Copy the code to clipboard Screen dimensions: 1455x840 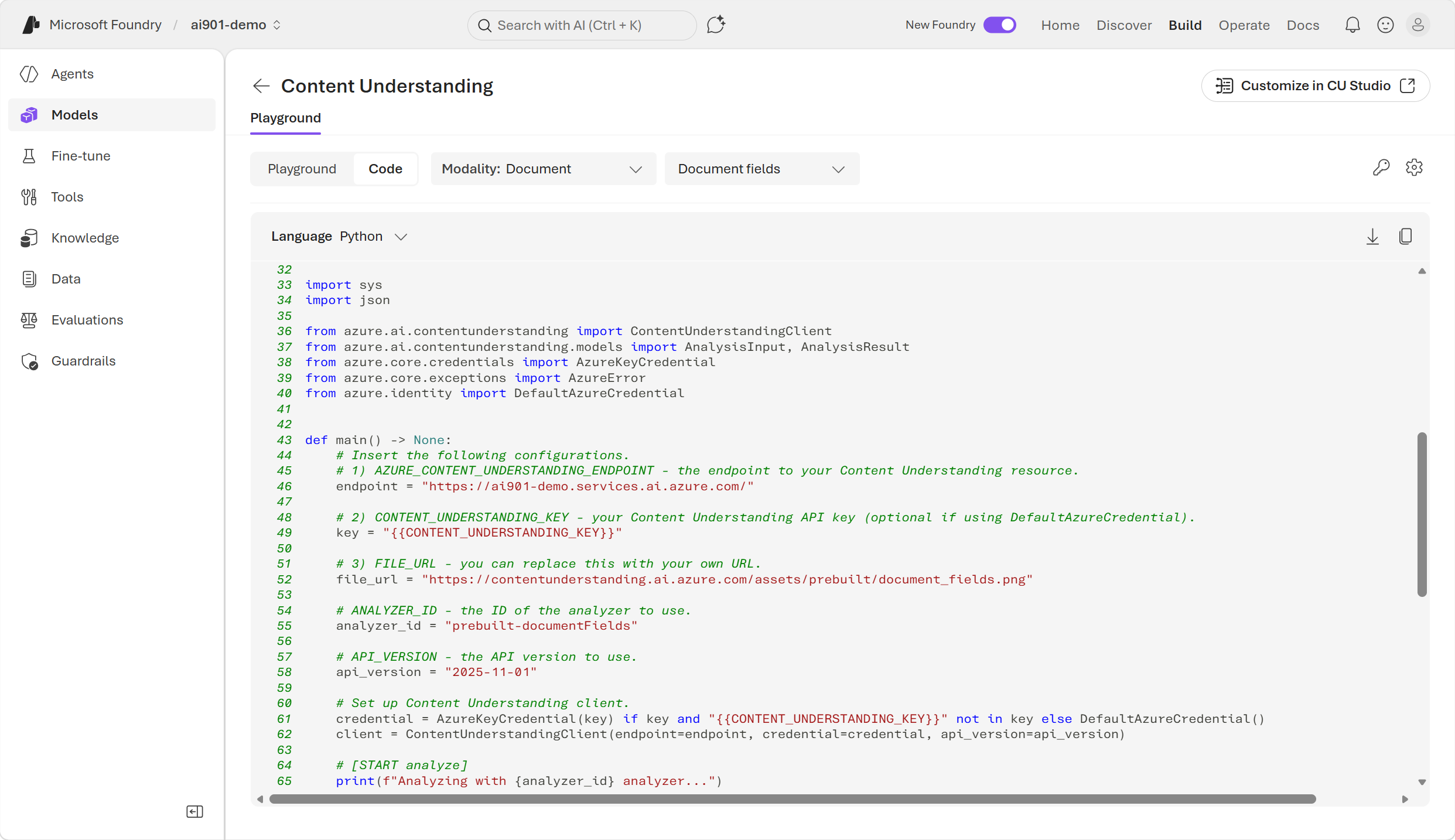click(x=1405, y=236)
